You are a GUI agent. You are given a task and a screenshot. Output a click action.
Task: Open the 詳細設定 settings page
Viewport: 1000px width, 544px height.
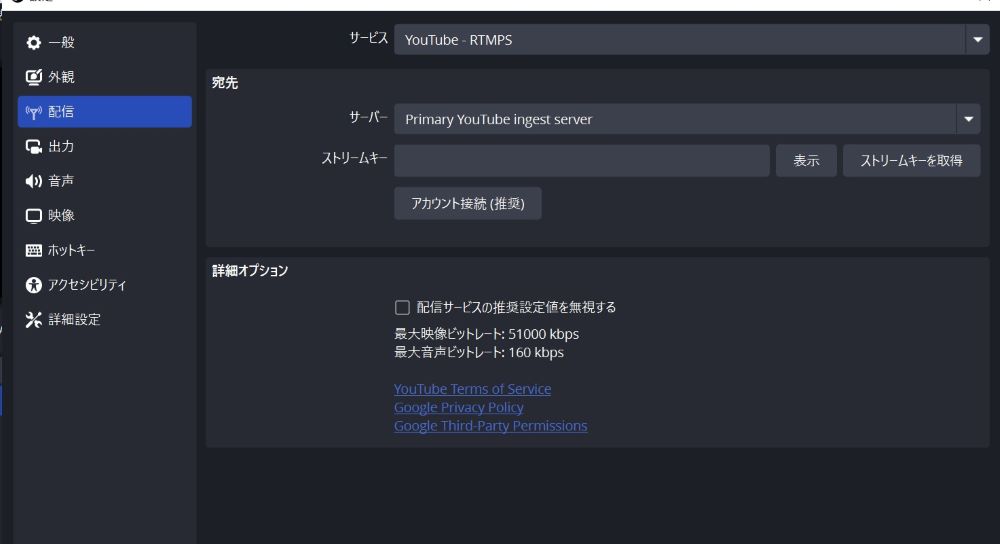pos(105,320)
